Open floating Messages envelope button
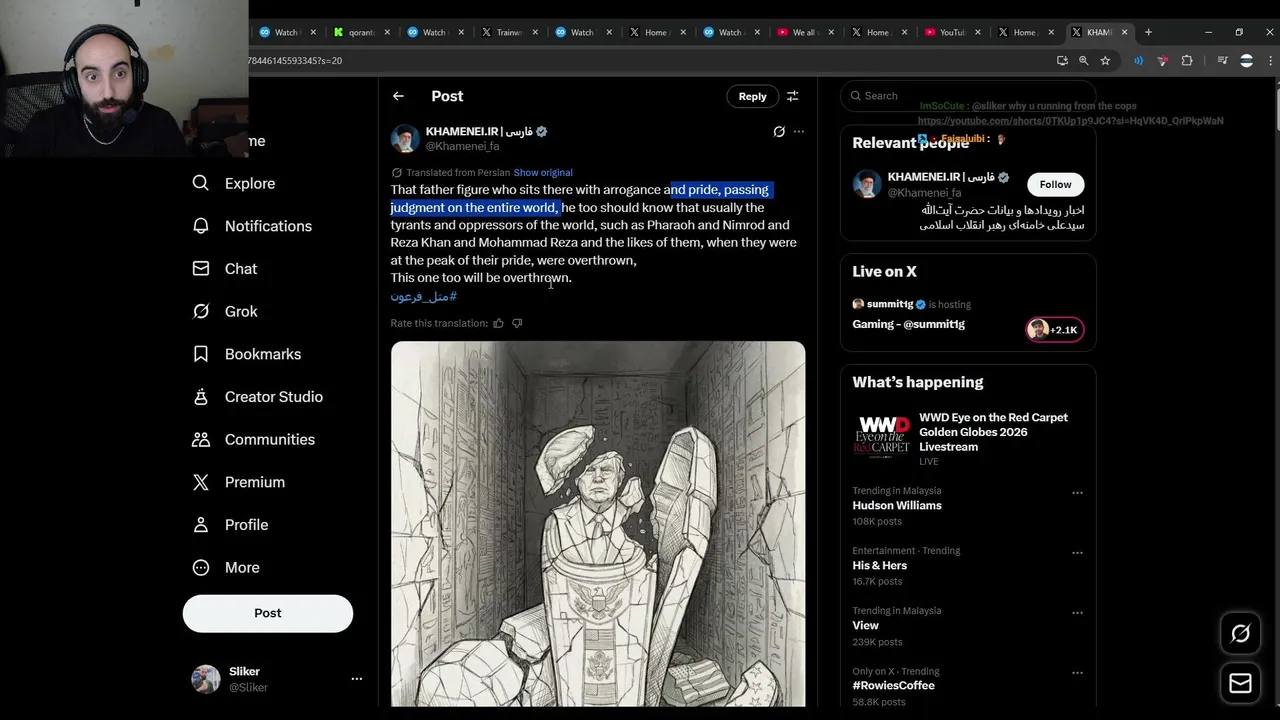Image resolution: width=1280 pixels, height=720 pixels. pos(1240,684)
